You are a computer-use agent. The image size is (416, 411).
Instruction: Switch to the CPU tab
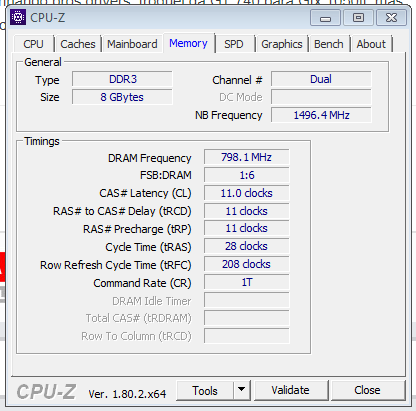pyautogui.click(x=33, y=44)
